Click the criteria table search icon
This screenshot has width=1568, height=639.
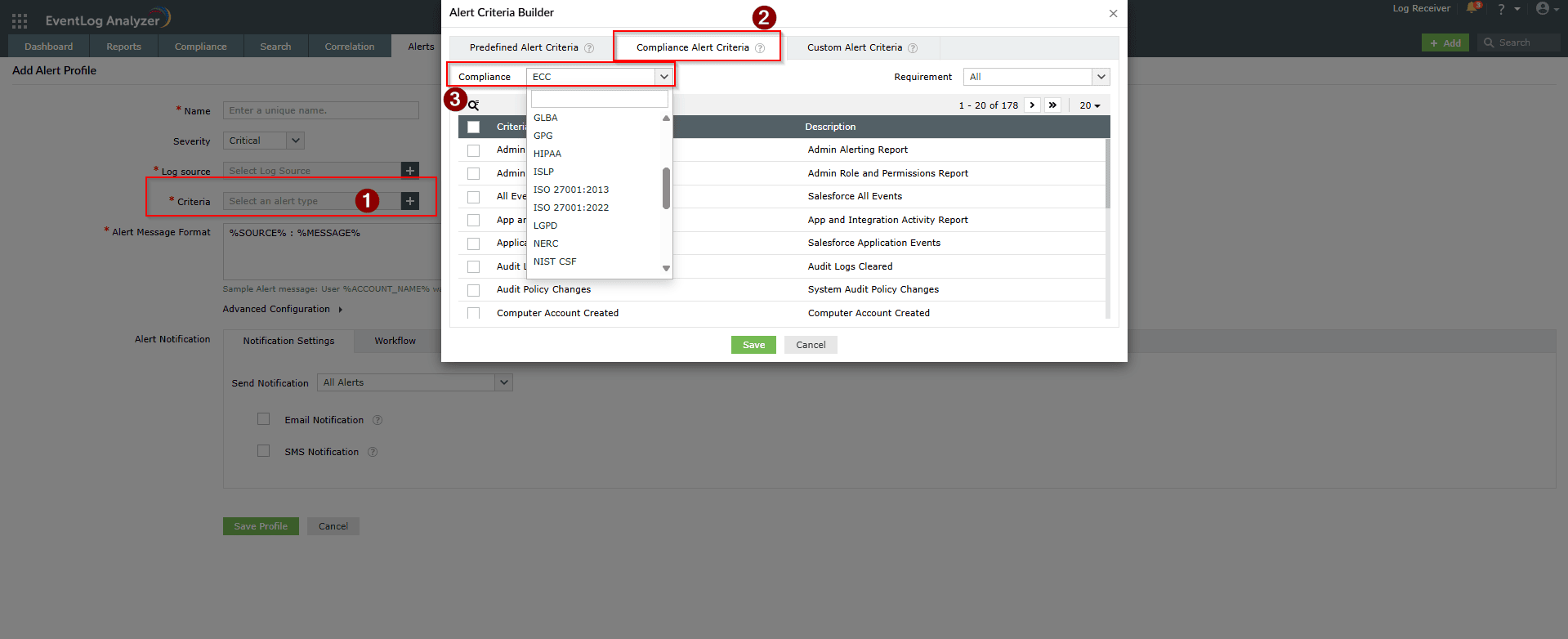(473, 105)
